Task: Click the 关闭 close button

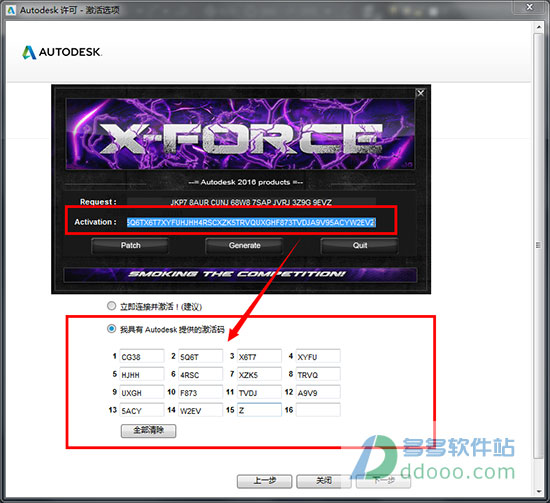Action: click(324, 481)
